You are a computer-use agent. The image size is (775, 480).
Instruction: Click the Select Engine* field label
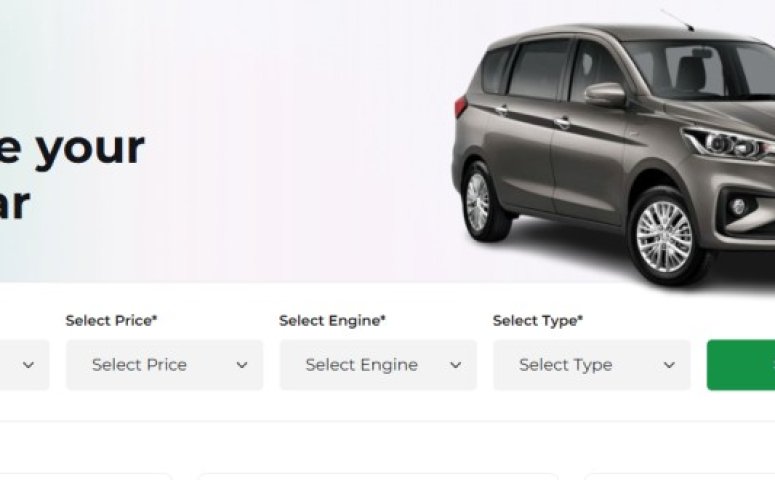click(x=332, y=321)
